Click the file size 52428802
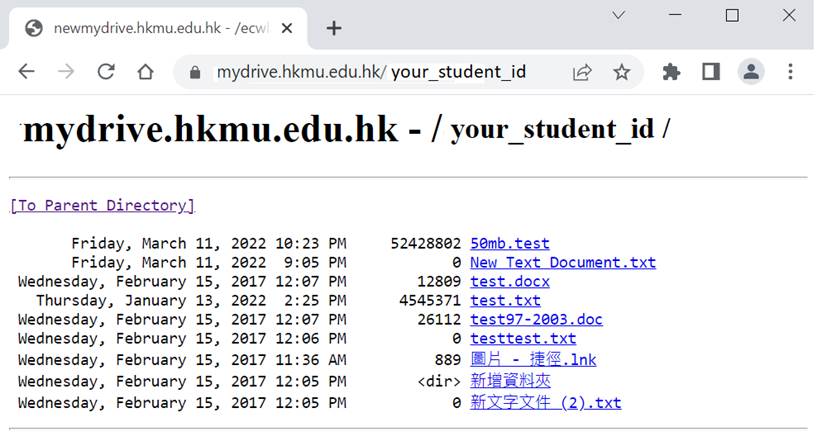This screenshot has width=817, height=446. pyautogui.click(x=426, y=243)
